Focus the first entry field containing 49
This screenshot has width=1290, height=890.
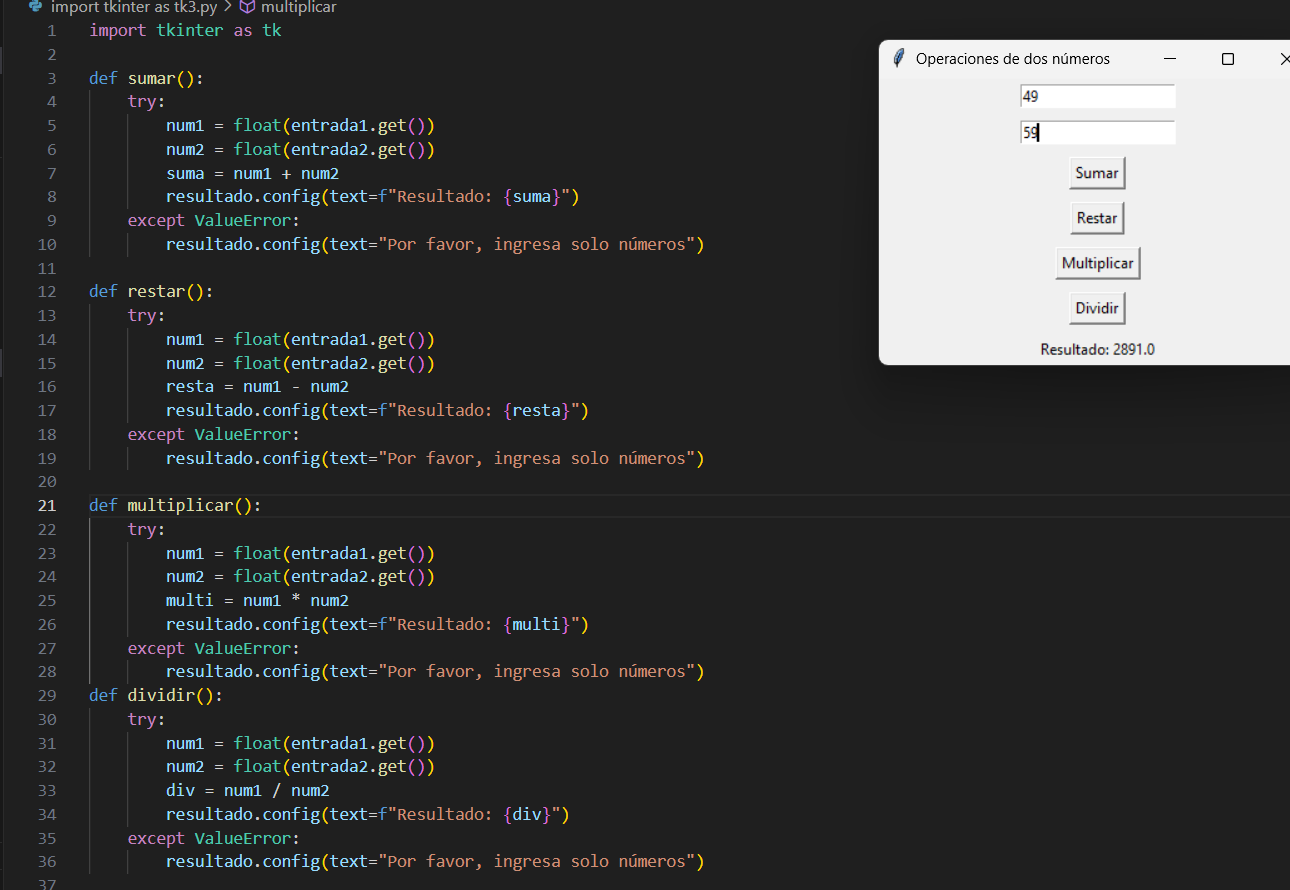pyautogui.click(x=1097, y=97)
